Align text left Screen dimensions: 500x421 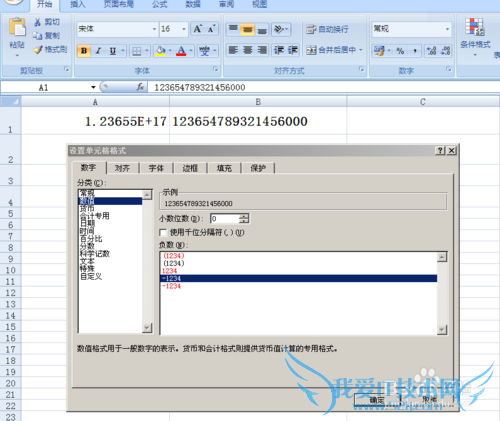tap(233, 50)
